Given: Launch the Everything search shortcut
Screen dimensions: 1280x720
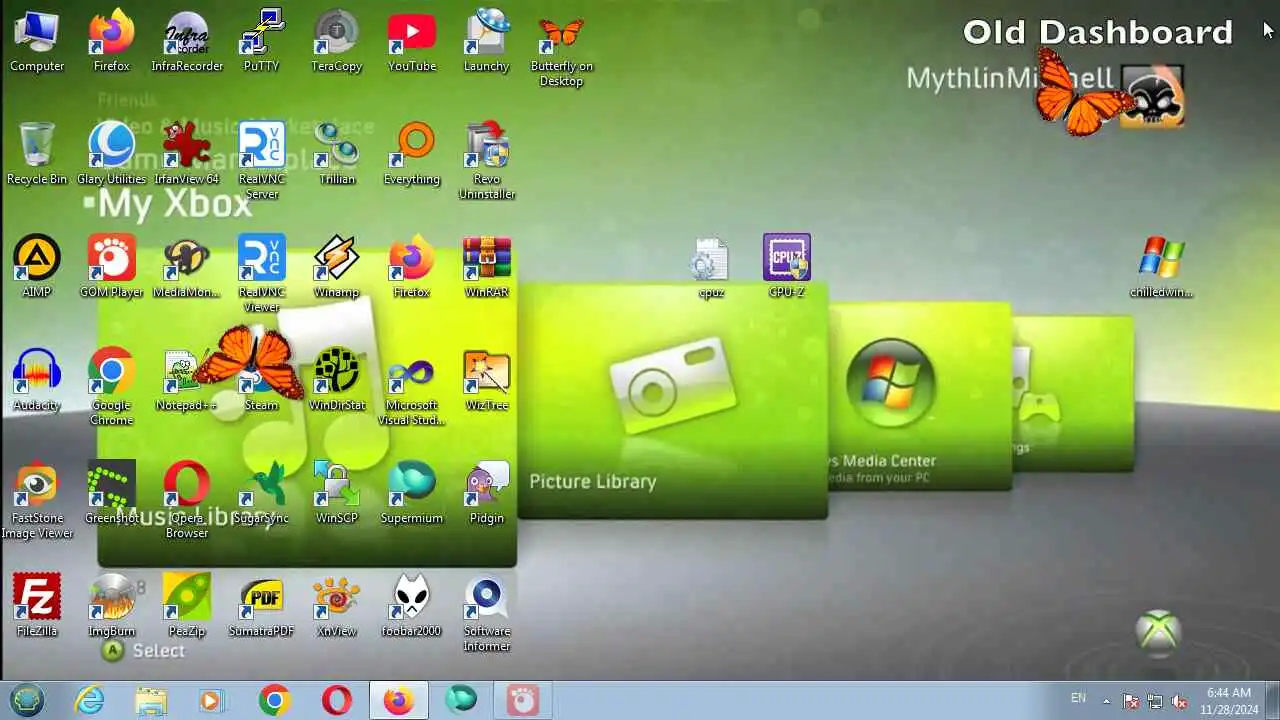Looking at the screenshot, I should point(412,154).
